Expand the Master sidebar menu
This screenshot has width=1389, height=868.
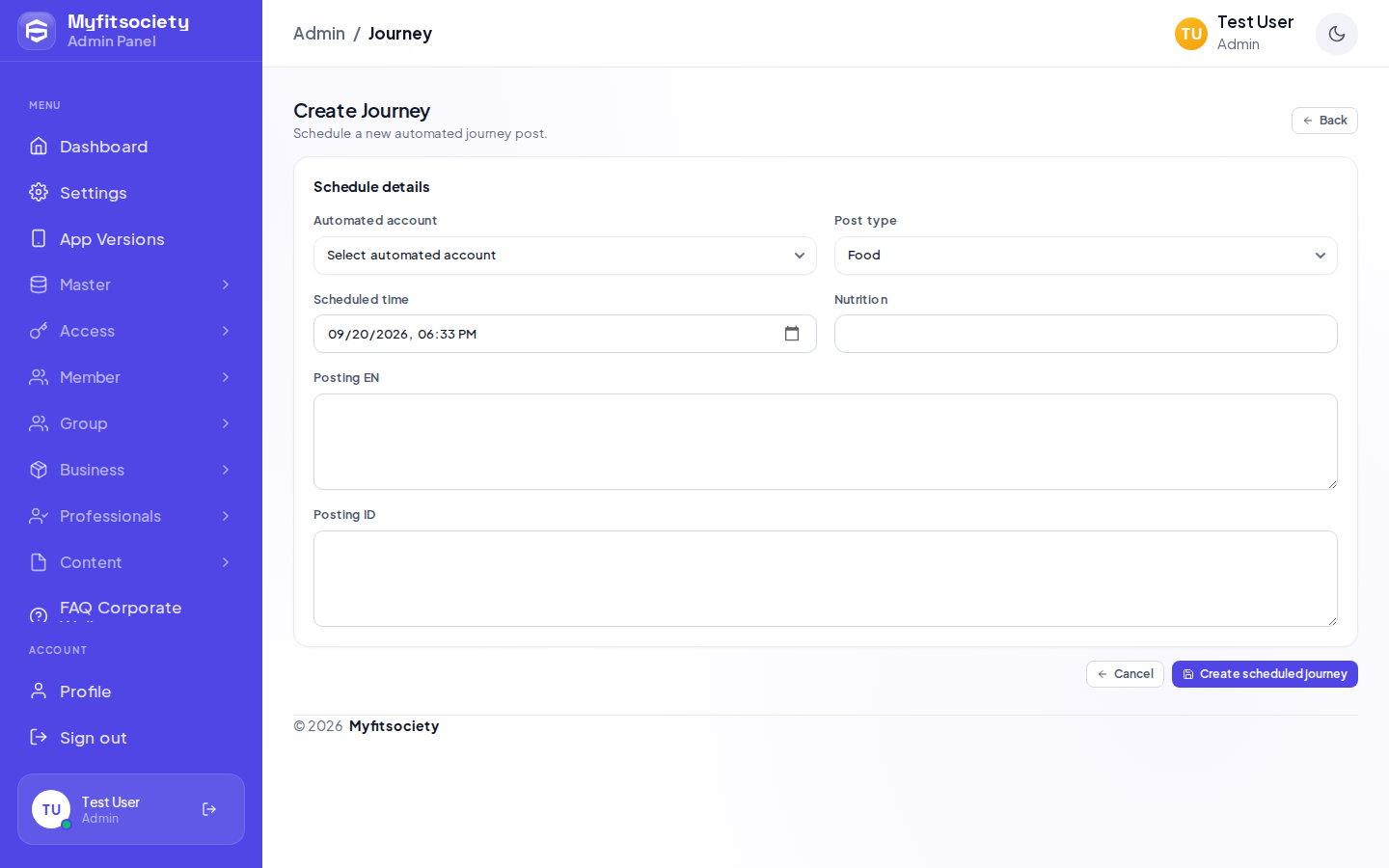[x=131, y=285]
